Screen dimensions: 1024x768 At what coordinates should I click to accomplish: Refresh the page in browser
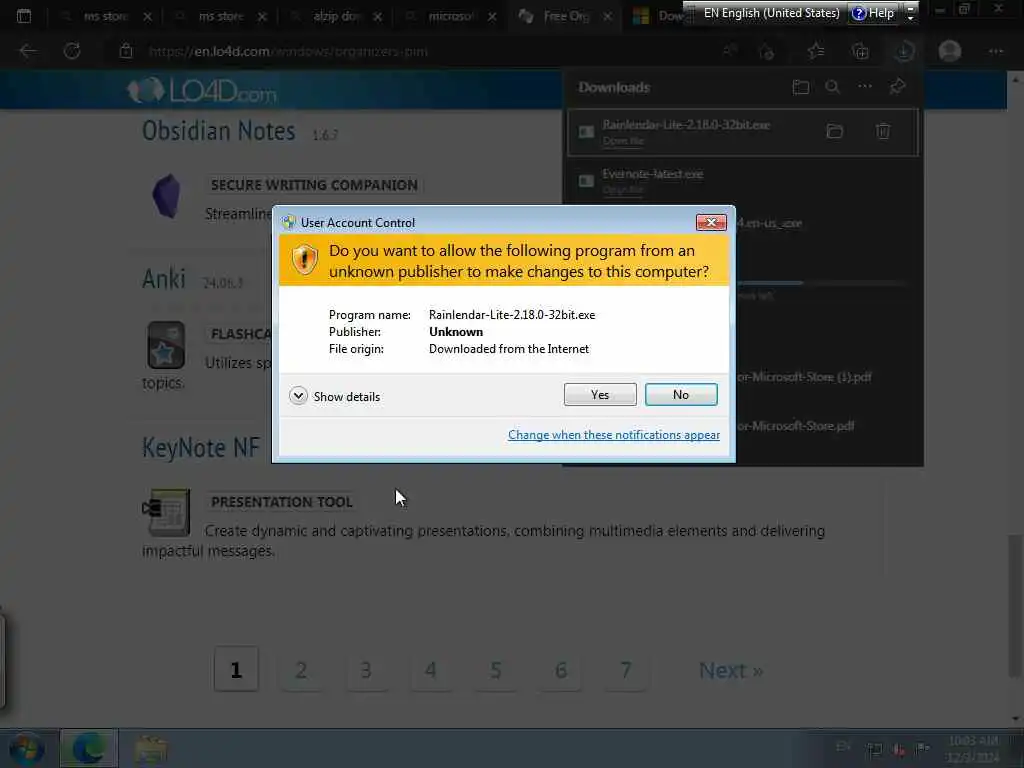pyautogui.click(x=72, y=51)
